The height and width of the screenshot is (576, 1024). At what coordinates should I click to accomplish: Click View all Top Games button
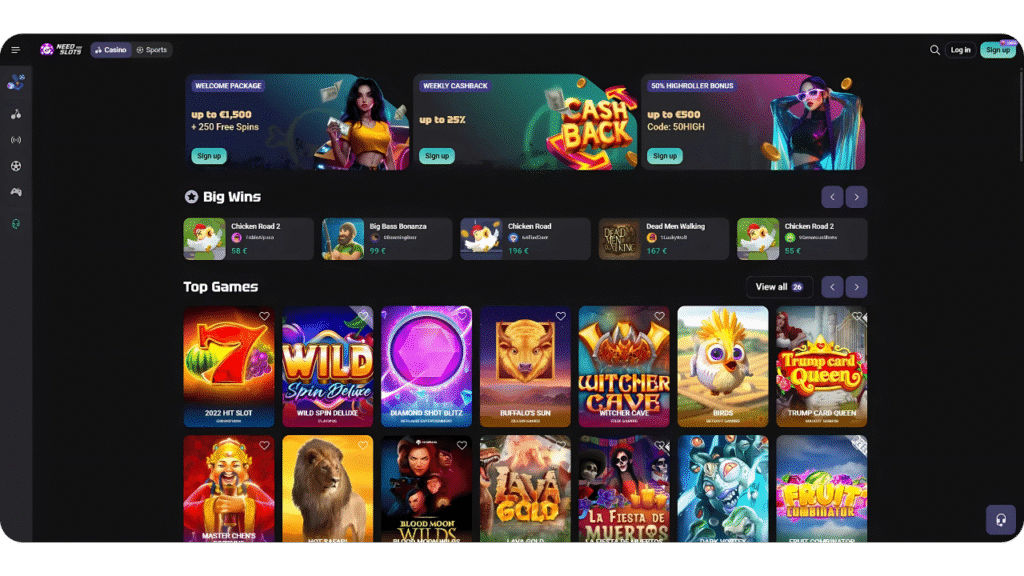(x=779, y=287)
